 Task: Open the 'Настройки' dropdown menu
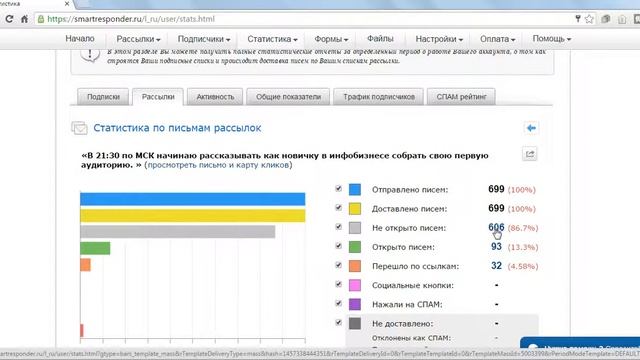[x=439, y=39]
